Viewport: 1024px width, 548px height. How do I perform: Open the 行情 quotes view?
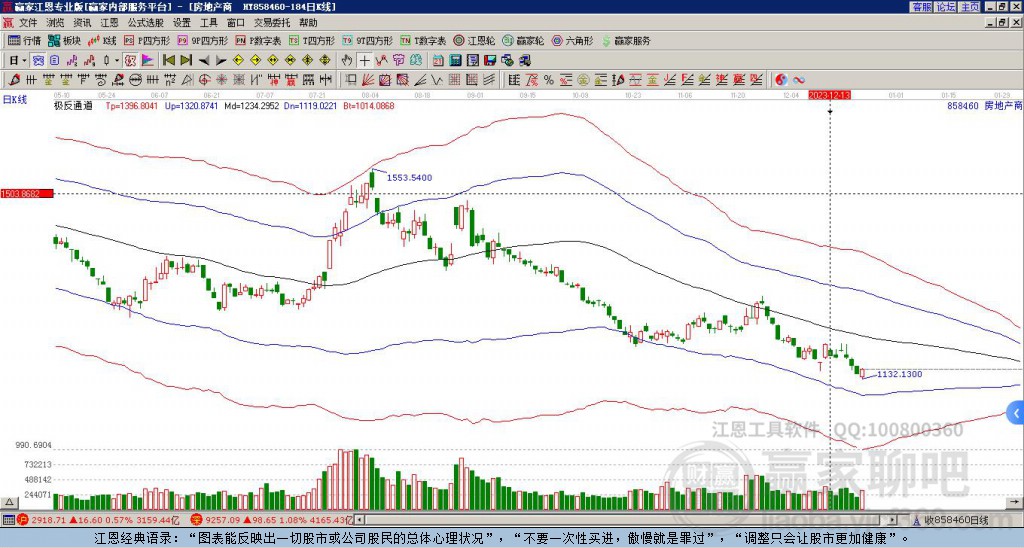(24, 41)
